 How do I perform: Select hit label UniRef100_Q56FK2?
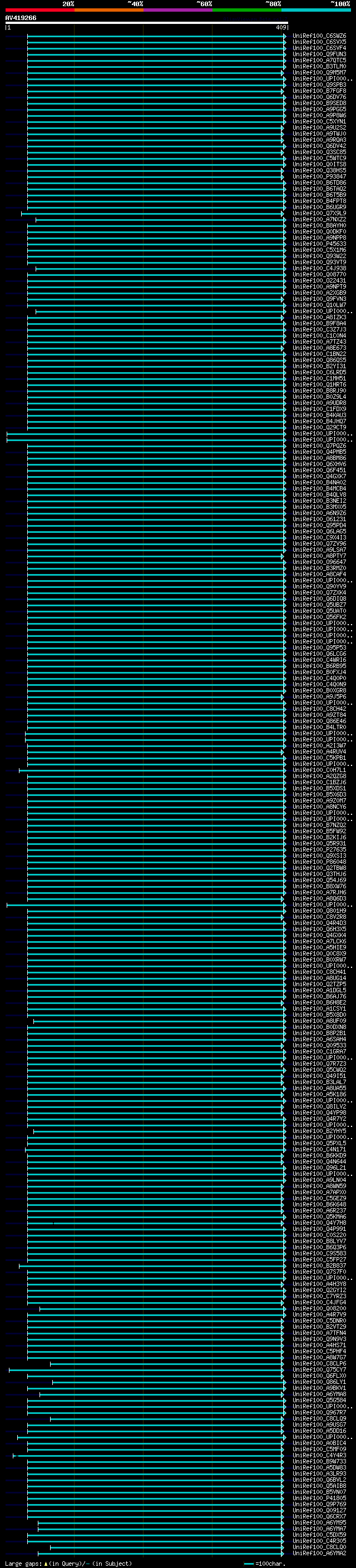(x=319, y=617)
